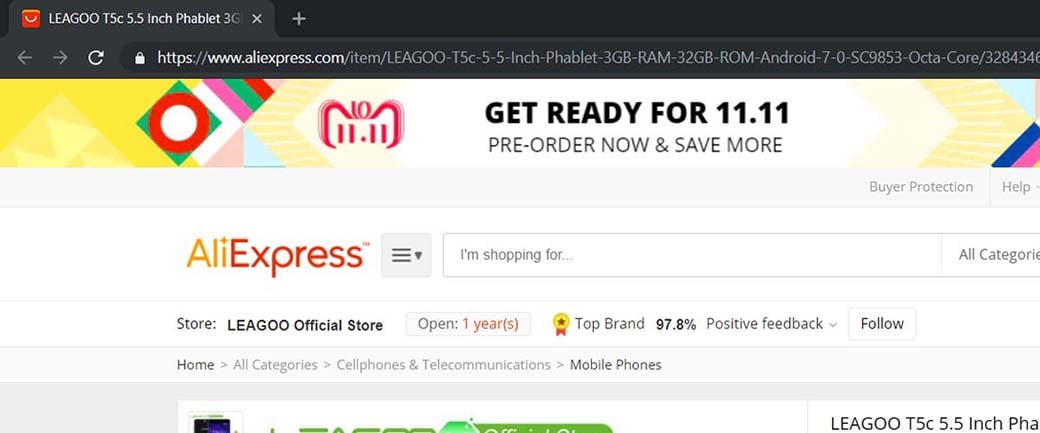The image size is (1040, 433).
Task: Click the AliExpress logo
Action: click(x=277, y=255)
